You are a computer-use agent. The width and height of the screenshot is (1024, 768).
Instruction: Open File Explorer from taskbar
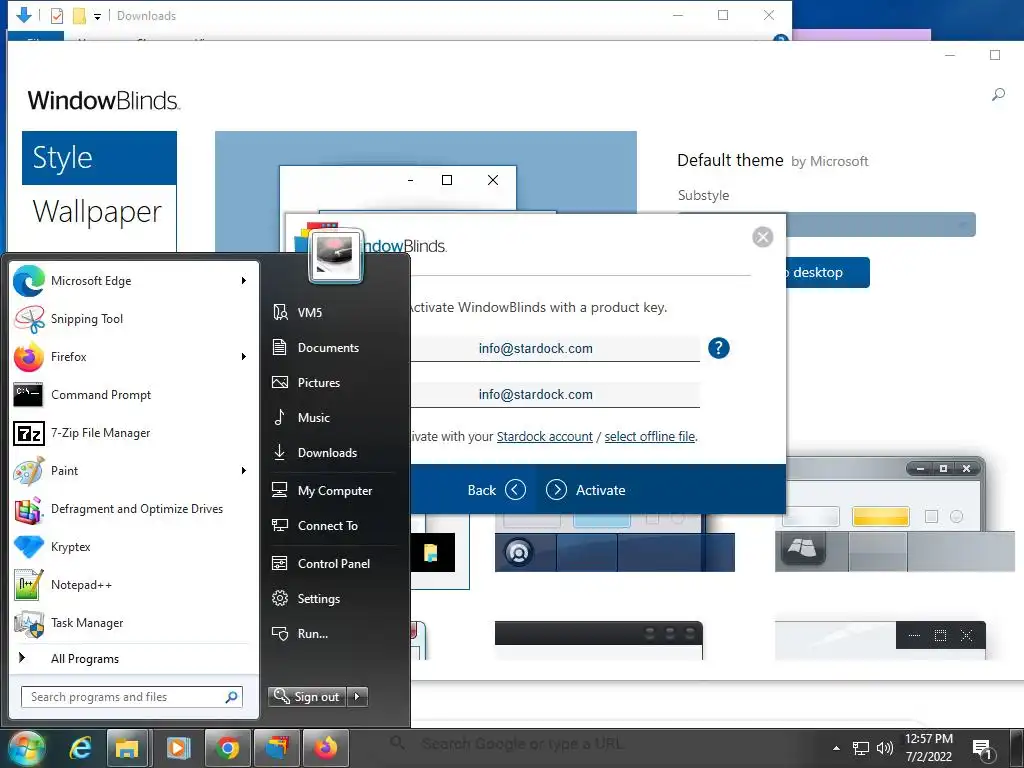point(127,748)
